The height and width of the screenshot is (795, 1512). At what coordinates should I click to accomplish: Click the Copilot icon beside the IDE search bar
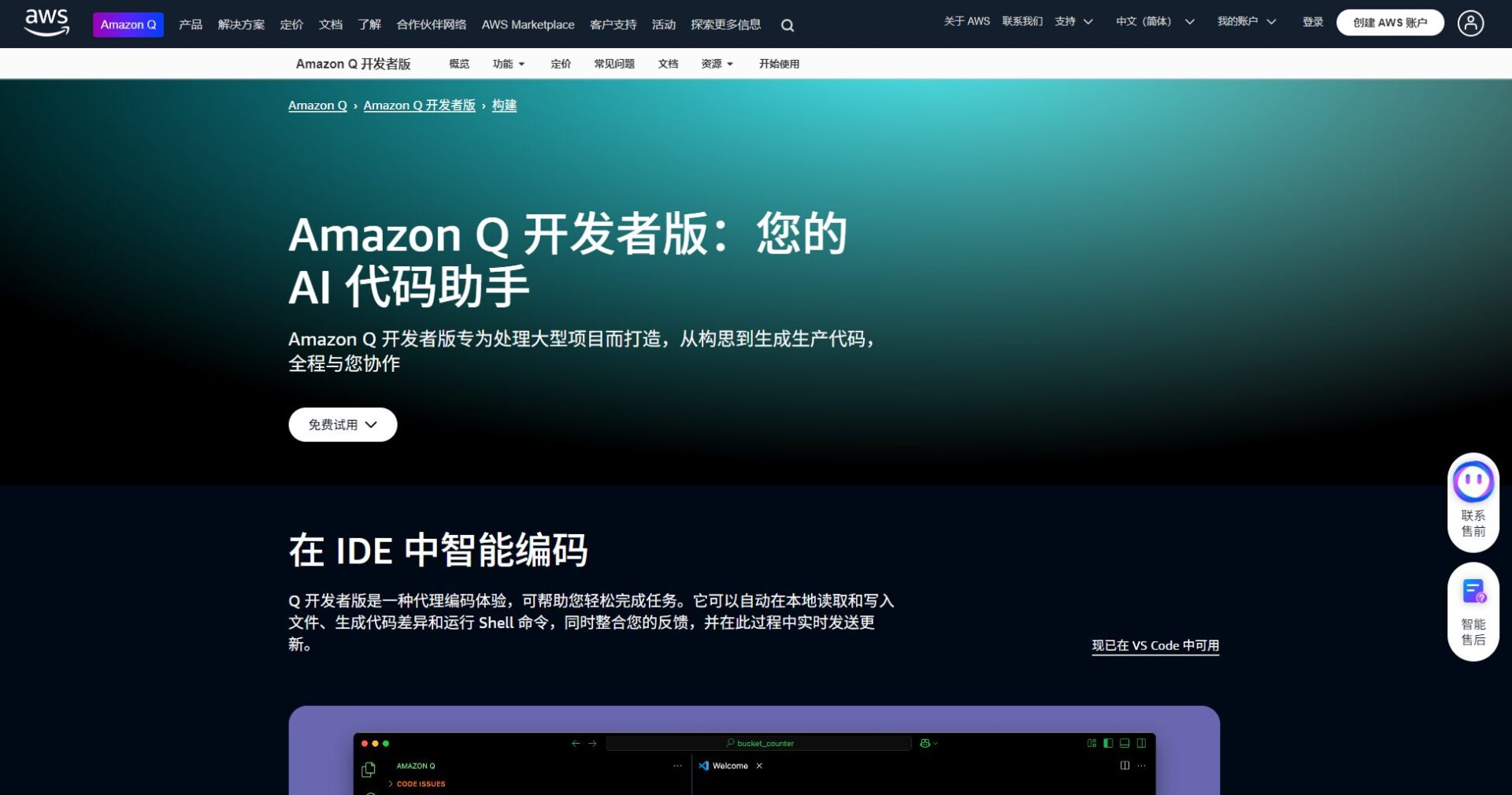(x=925, y=743)
